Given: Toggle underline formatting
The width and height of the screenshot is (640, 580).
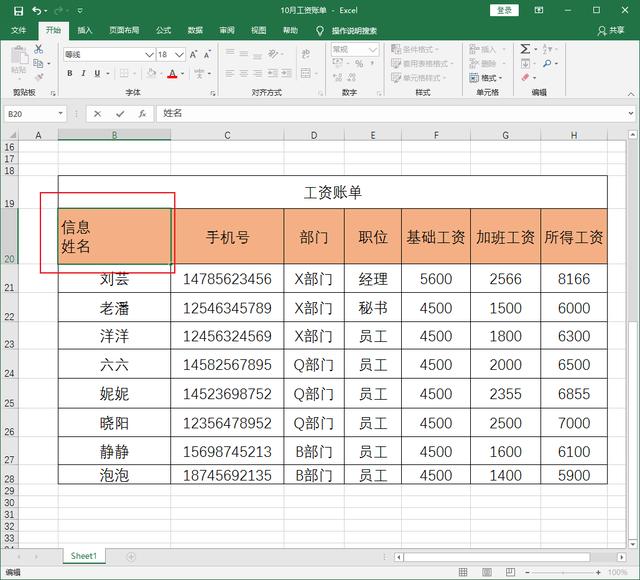Looking at the screenshot, I should 97,73.
